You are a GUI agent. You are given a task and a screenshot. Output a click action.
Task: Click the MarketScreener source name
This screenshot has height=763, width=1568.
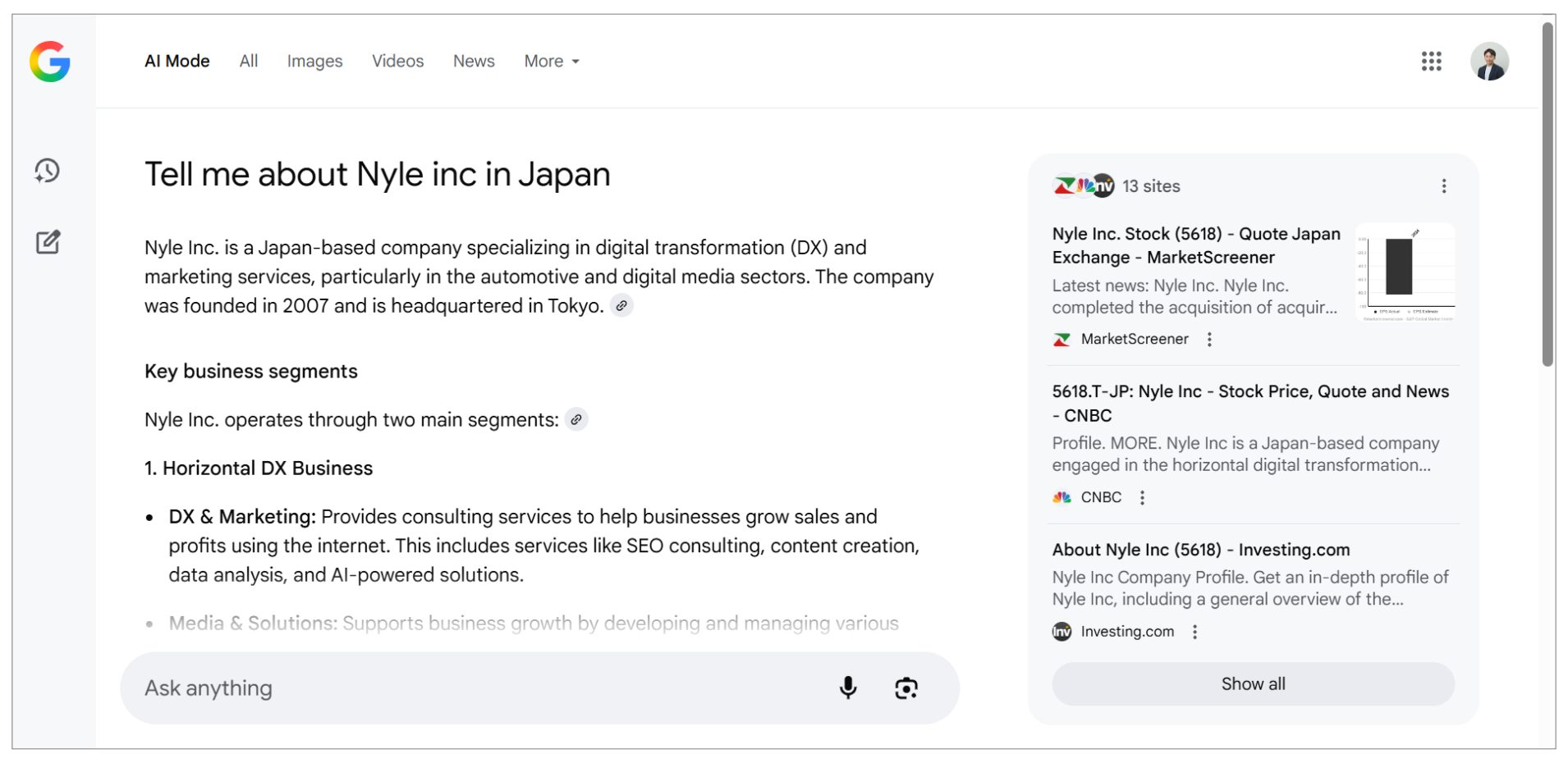(1135, 340)
